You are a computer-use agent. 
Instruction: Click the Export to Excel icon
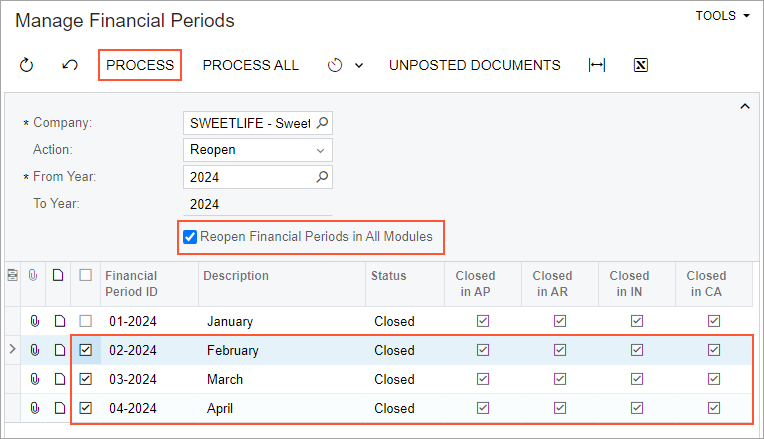coord(641,65)
